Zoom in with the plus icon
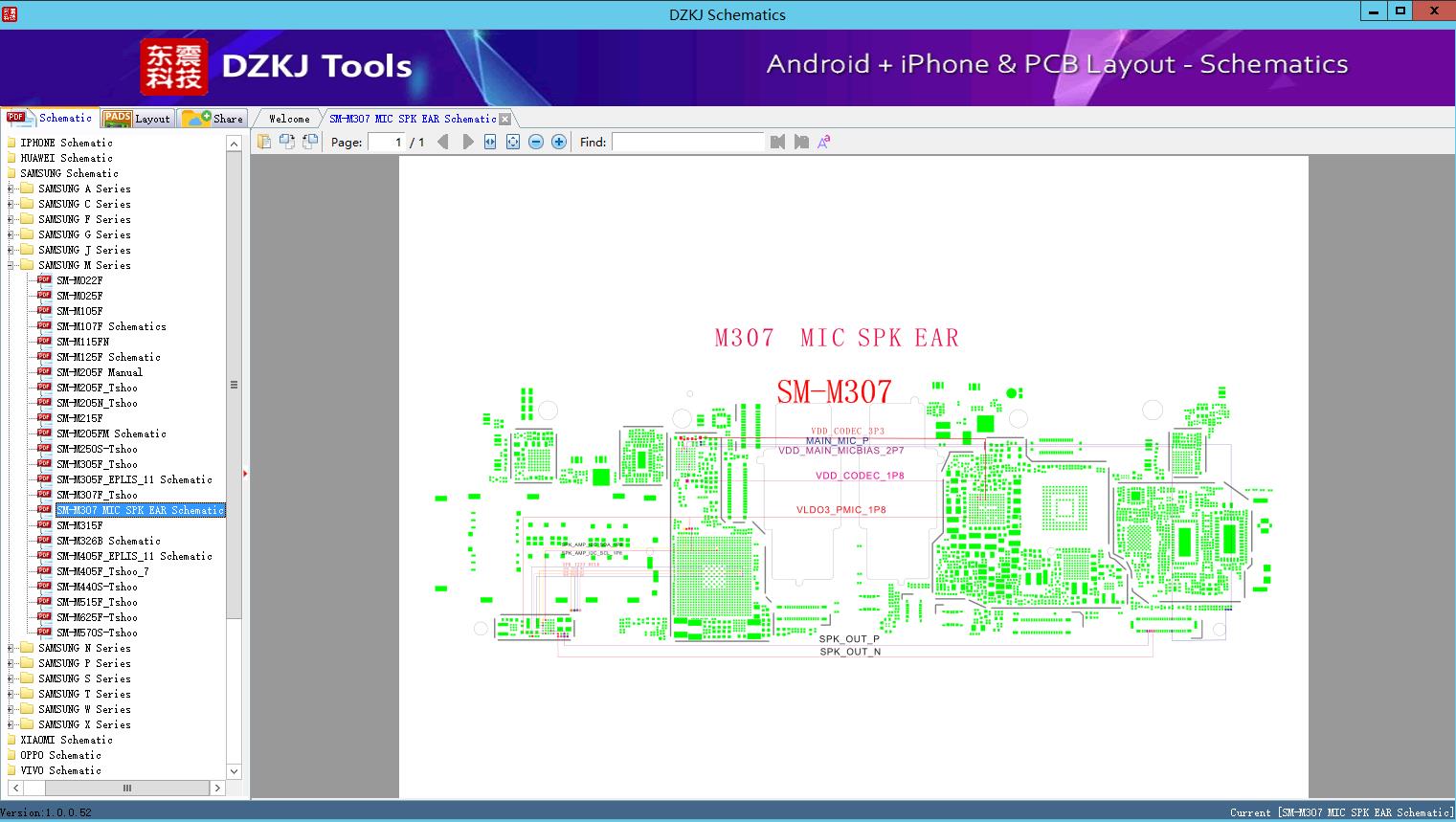The height and width of the screenshot is (822, 1456). 559,142
